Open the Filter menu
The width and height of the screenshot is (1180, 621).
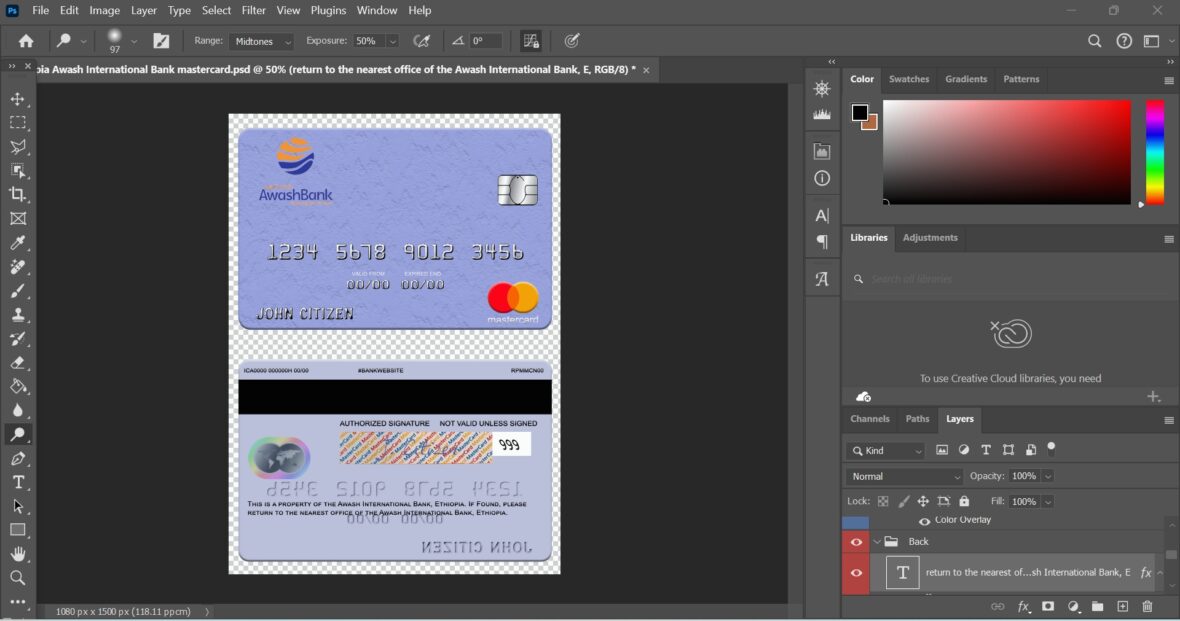pyautogui.click(x=253, y=10)
